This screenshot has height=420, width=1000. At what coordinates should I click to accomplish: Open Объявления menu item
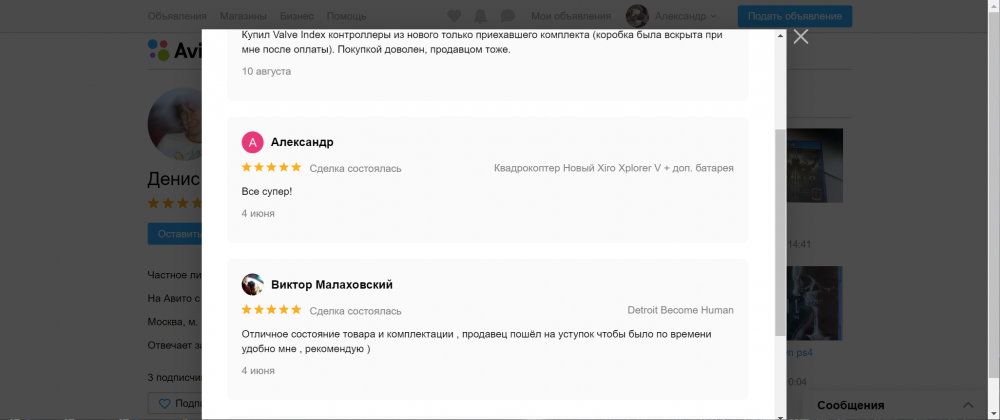tap(177, 16)
